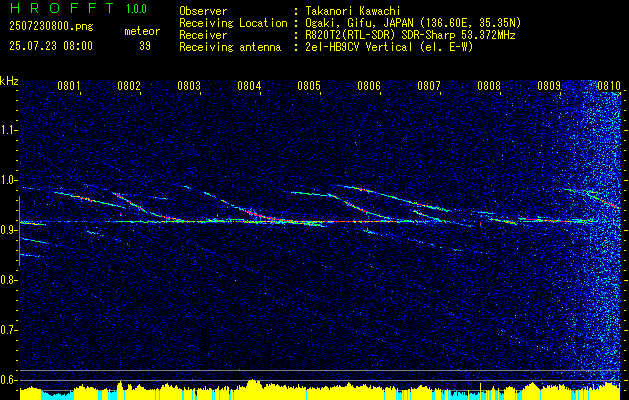Click the 1.1 kHz axis label
This screenshot has width=629, height=400.
pos(8,130)
